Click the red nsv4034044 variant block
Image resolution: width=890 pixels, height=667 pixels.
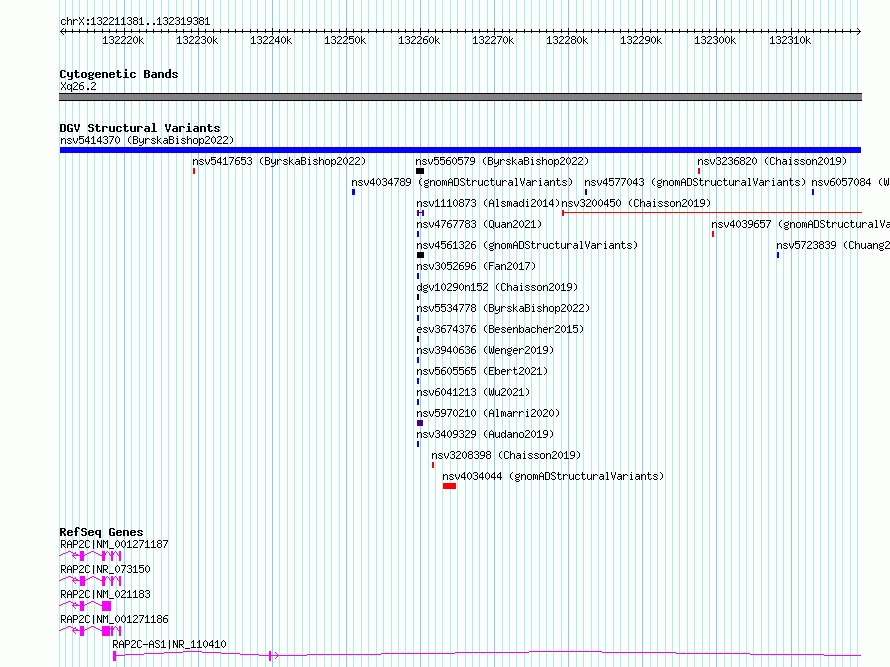450,486
